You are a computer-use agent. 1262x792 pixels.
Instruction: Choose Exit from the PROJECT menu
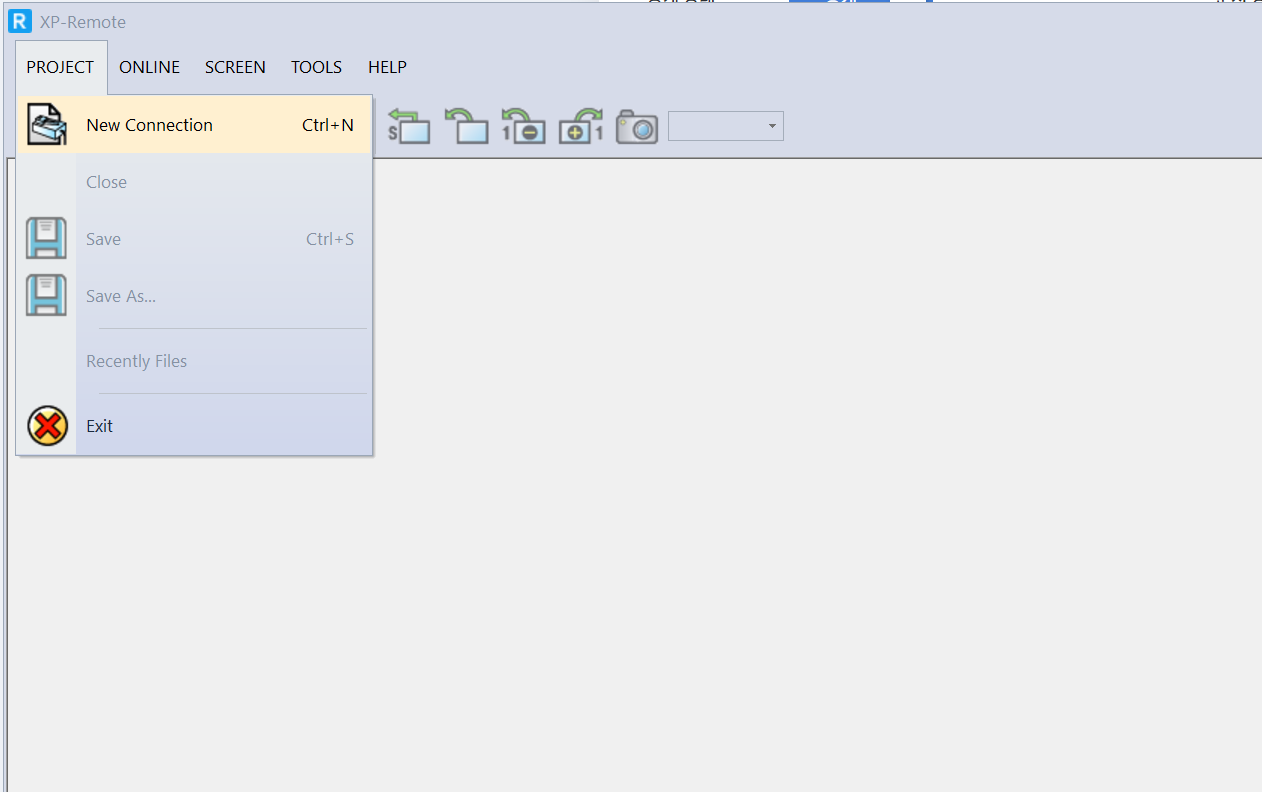pyautogui.click(x=99, y=425)
